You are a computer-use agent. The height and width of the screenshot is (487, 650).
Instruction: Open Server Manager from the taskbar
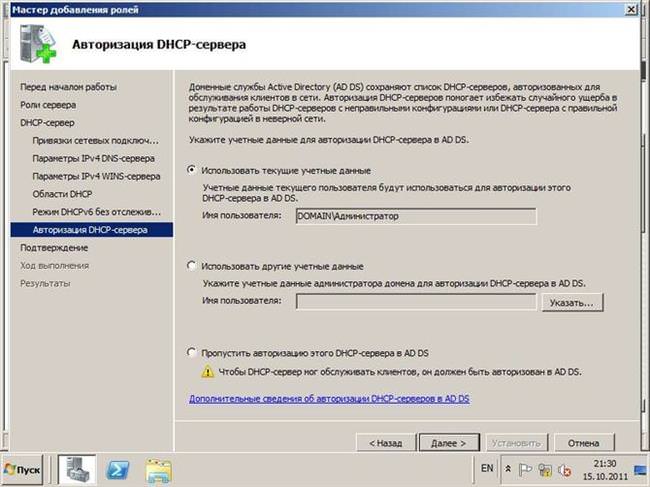coord(77,470)
